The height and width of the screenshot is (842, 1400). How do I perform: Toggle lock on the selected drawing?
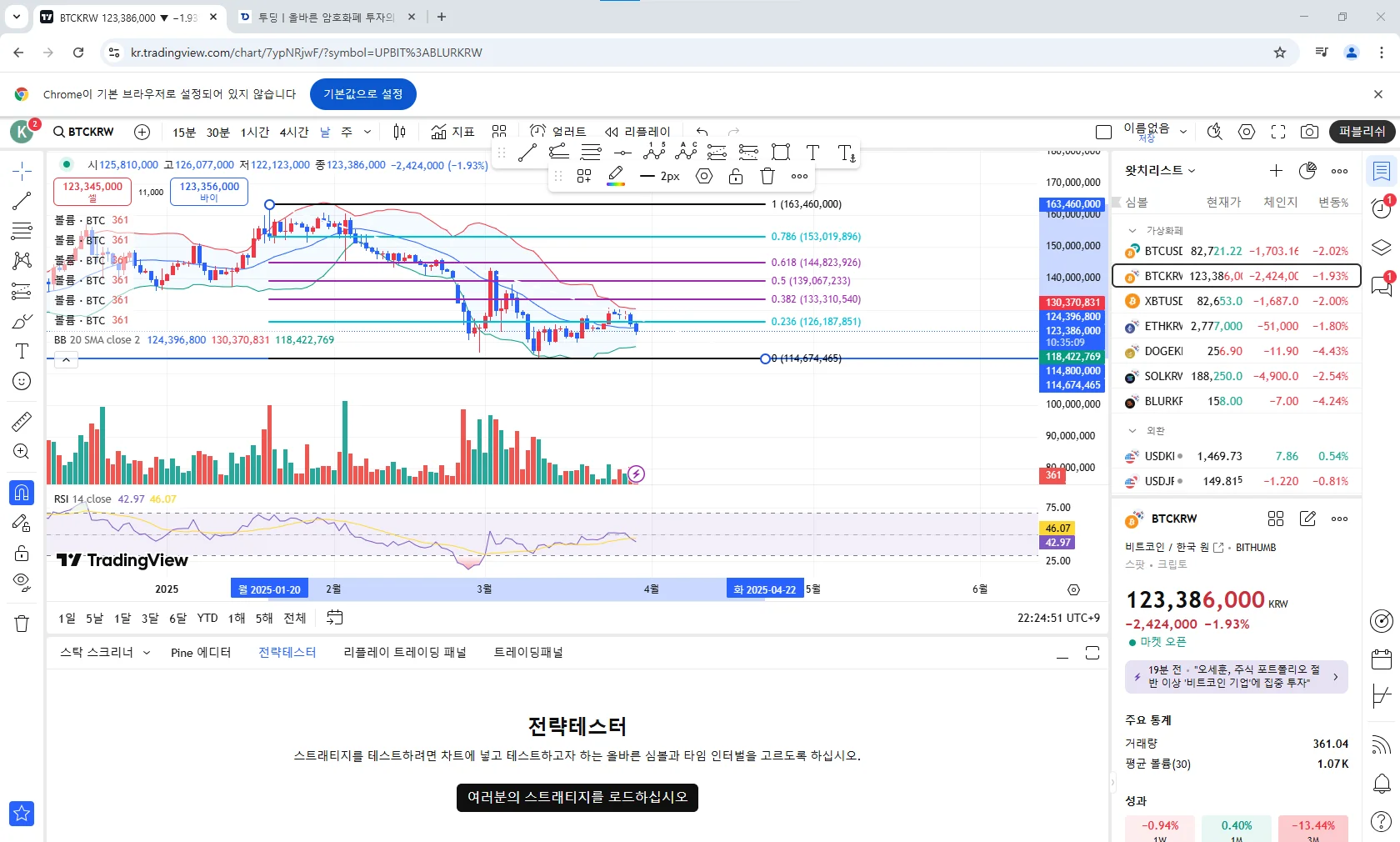pos(736,176)
